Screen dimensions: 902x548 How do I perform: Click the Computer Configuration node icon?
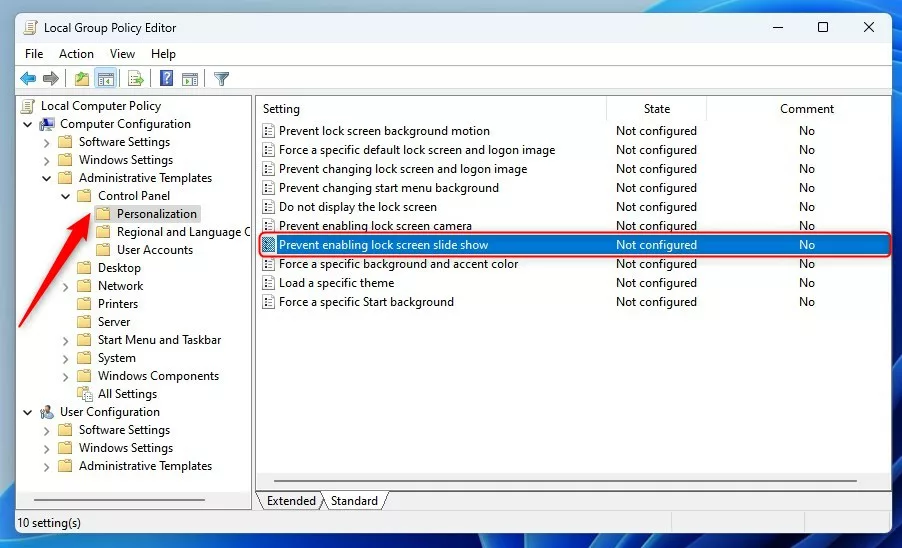coord(47,124)
